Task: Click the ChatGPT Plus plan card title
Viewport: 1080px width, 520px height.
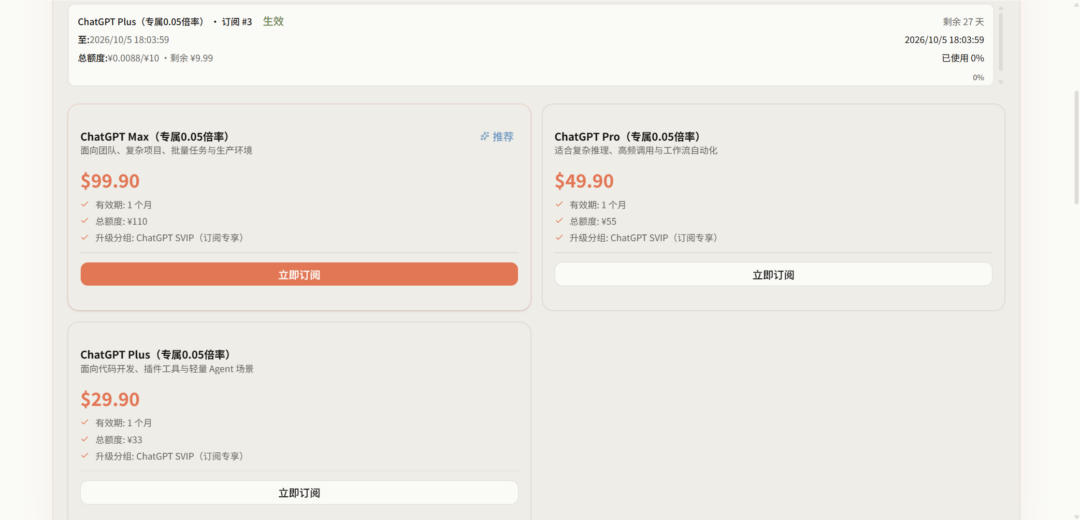Action: pyautogui.click(x=155, y=355)
